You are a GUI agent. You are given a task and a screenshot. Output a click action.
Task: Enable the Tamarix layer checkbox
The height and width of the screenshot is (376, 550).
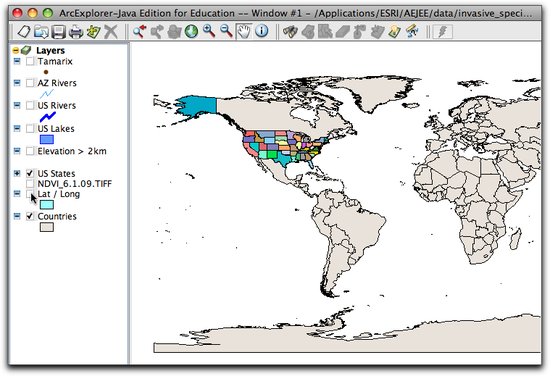[30, 61]
